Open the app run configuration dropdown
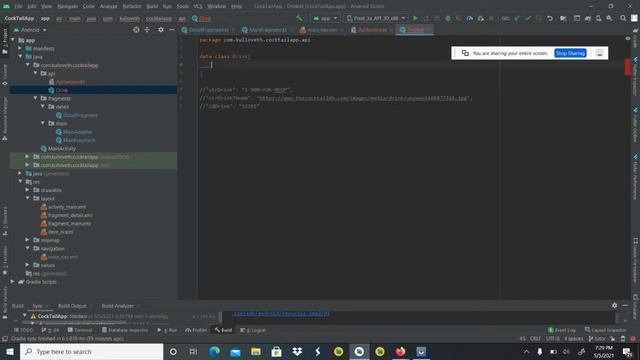Viewport: 640px width, 360px height. click(x=325, y=18)
